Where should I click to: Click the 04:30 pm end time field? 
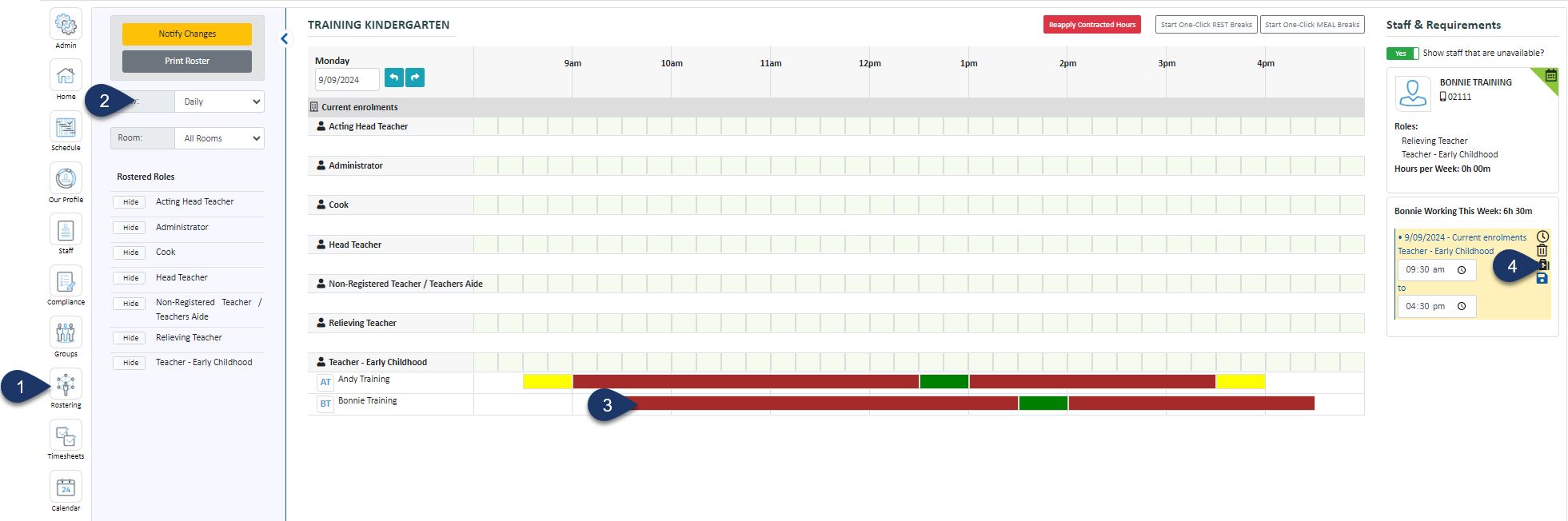pyautogui.click(x=1437, y=307)
